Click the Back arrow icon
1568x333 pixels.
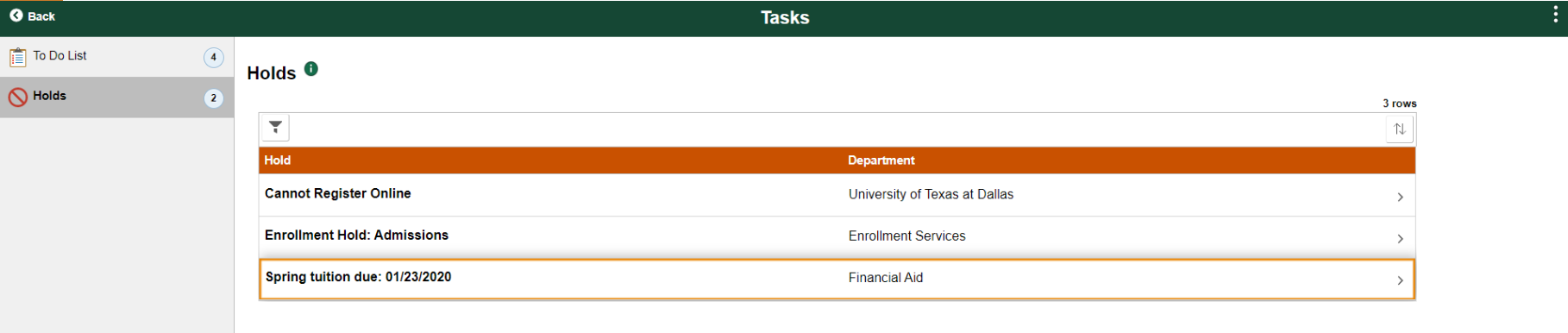click(x=16, y=16)
